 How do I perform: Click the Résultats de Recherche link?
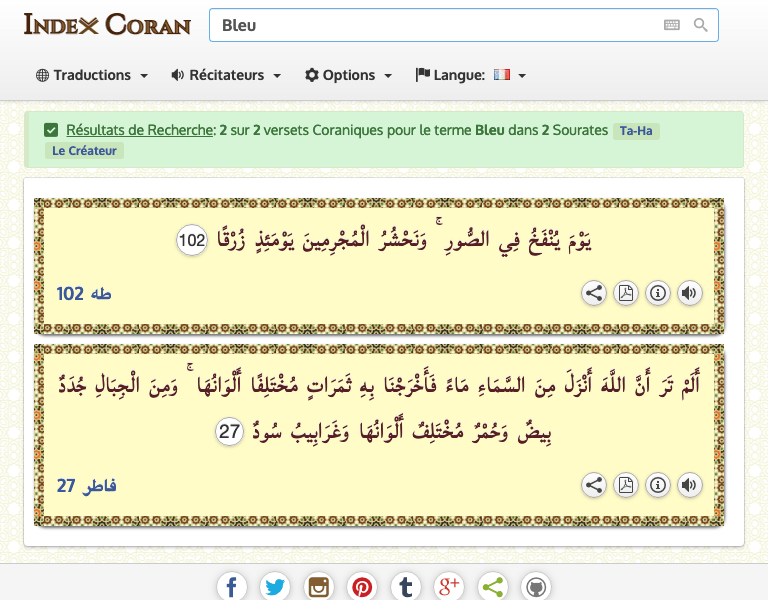tap(139, 130)
